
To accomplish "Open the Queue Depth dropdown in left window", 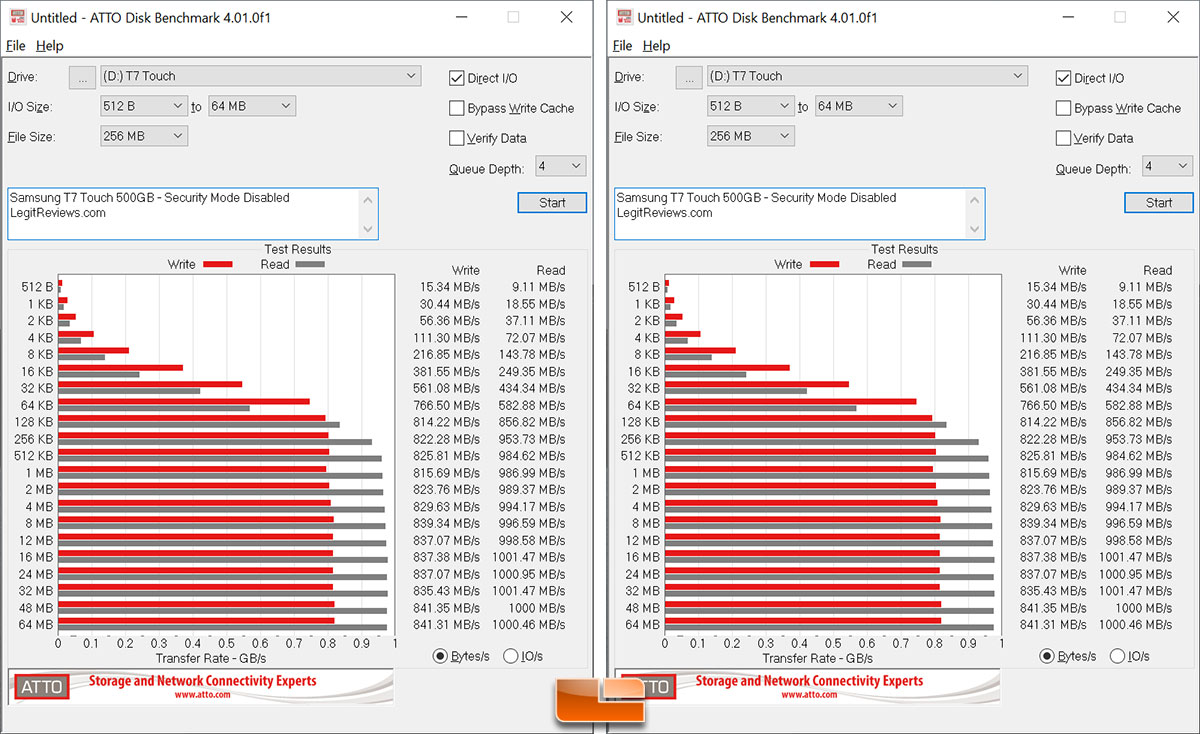I will point(561,166).
